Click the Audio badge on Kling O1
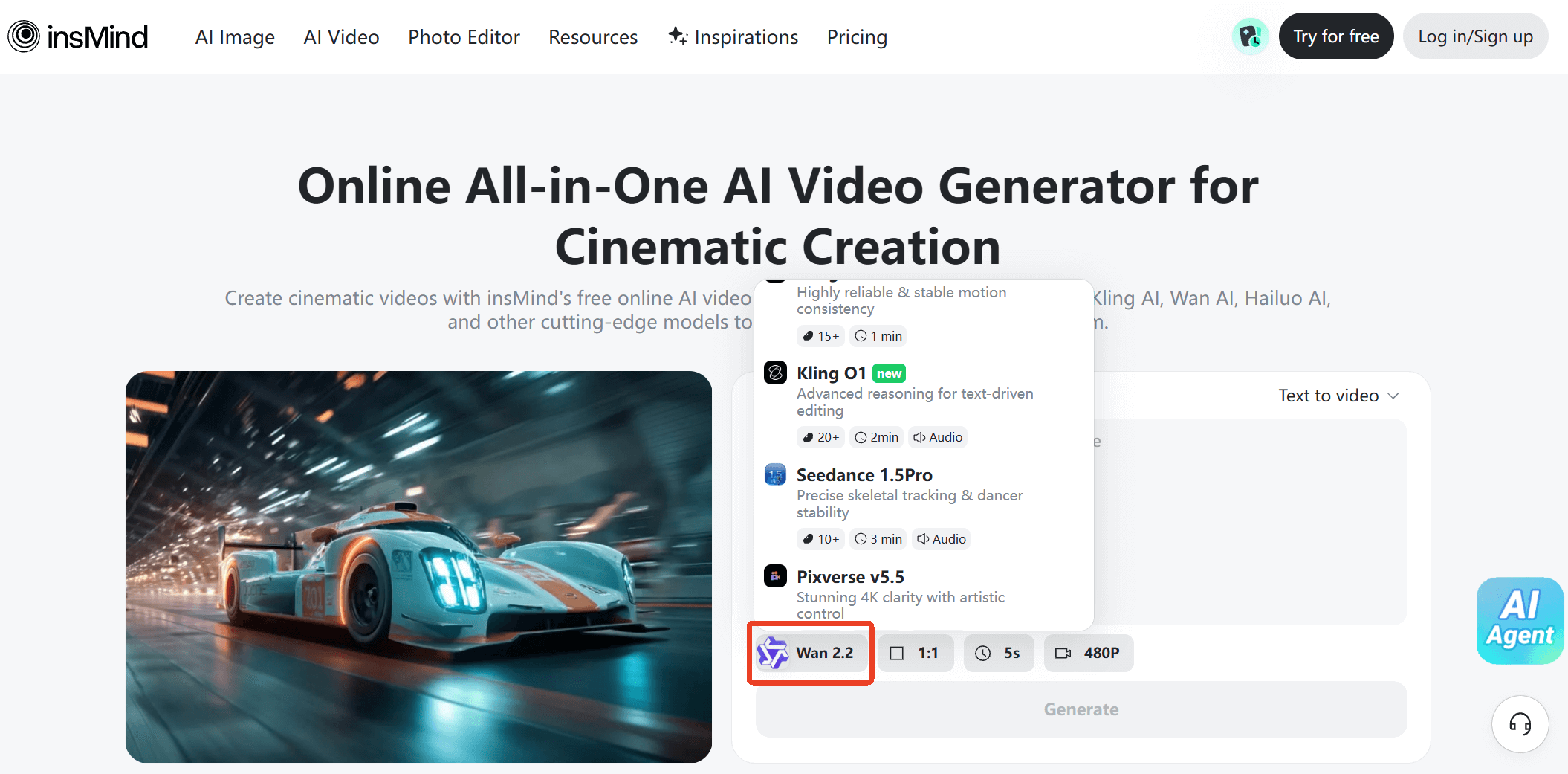The image size is (1568, 774). pos(937,437)
